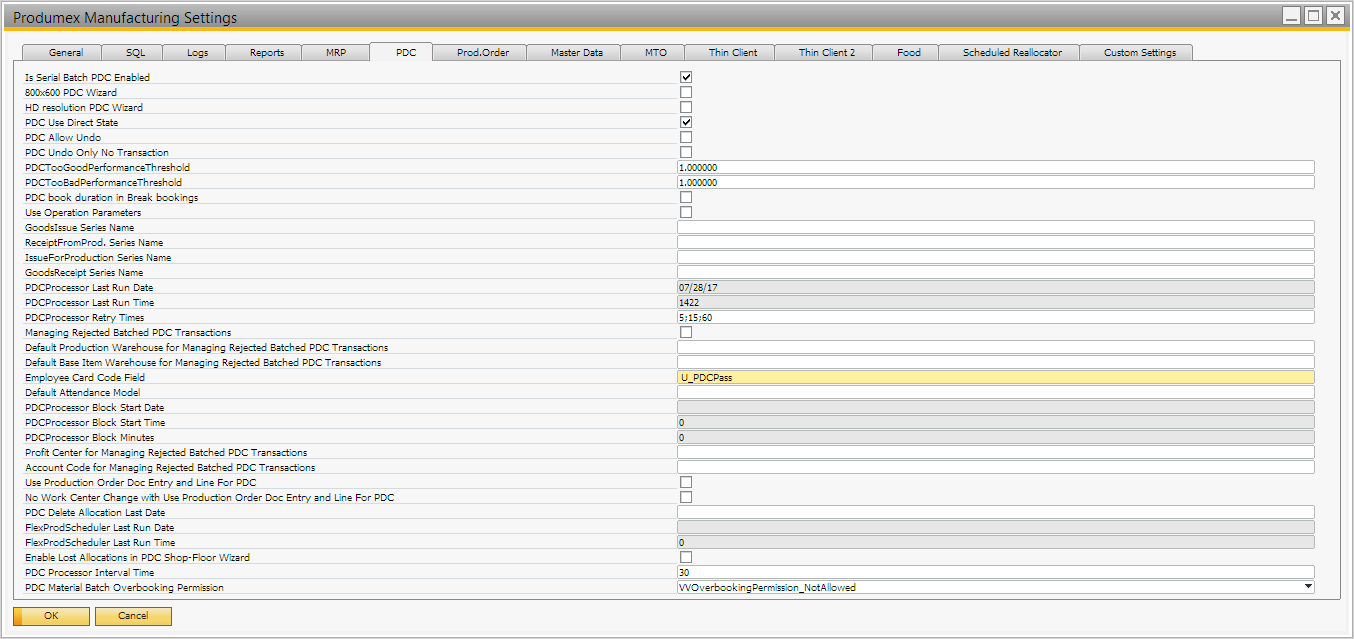Edit the PDCProcessor Retry Times field
Viewport: 1354px width, 639px height.
click(x=995, y=317)
